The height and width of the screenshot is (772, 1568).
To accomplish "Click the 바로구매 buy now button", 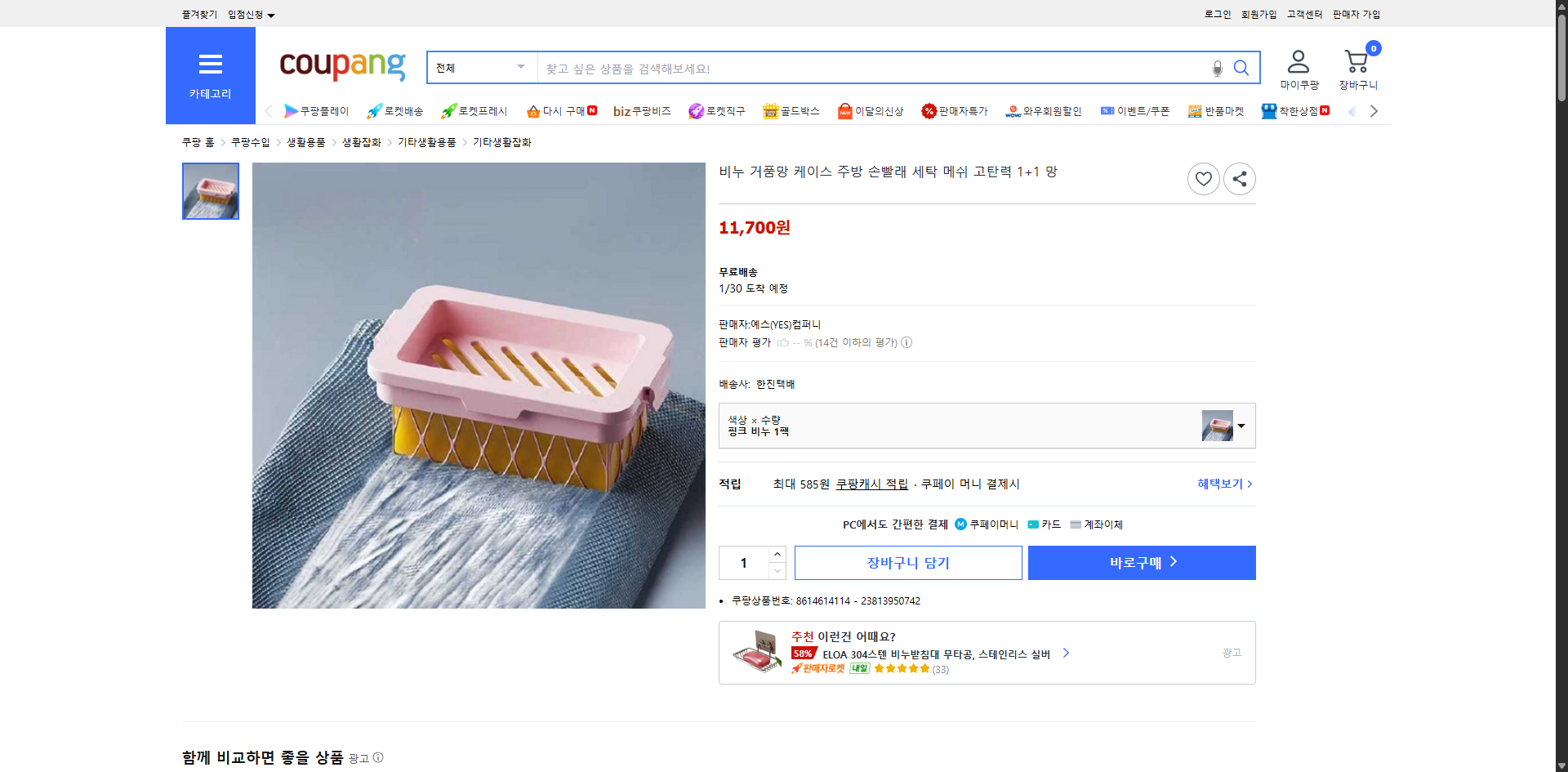I will 1141,563.
